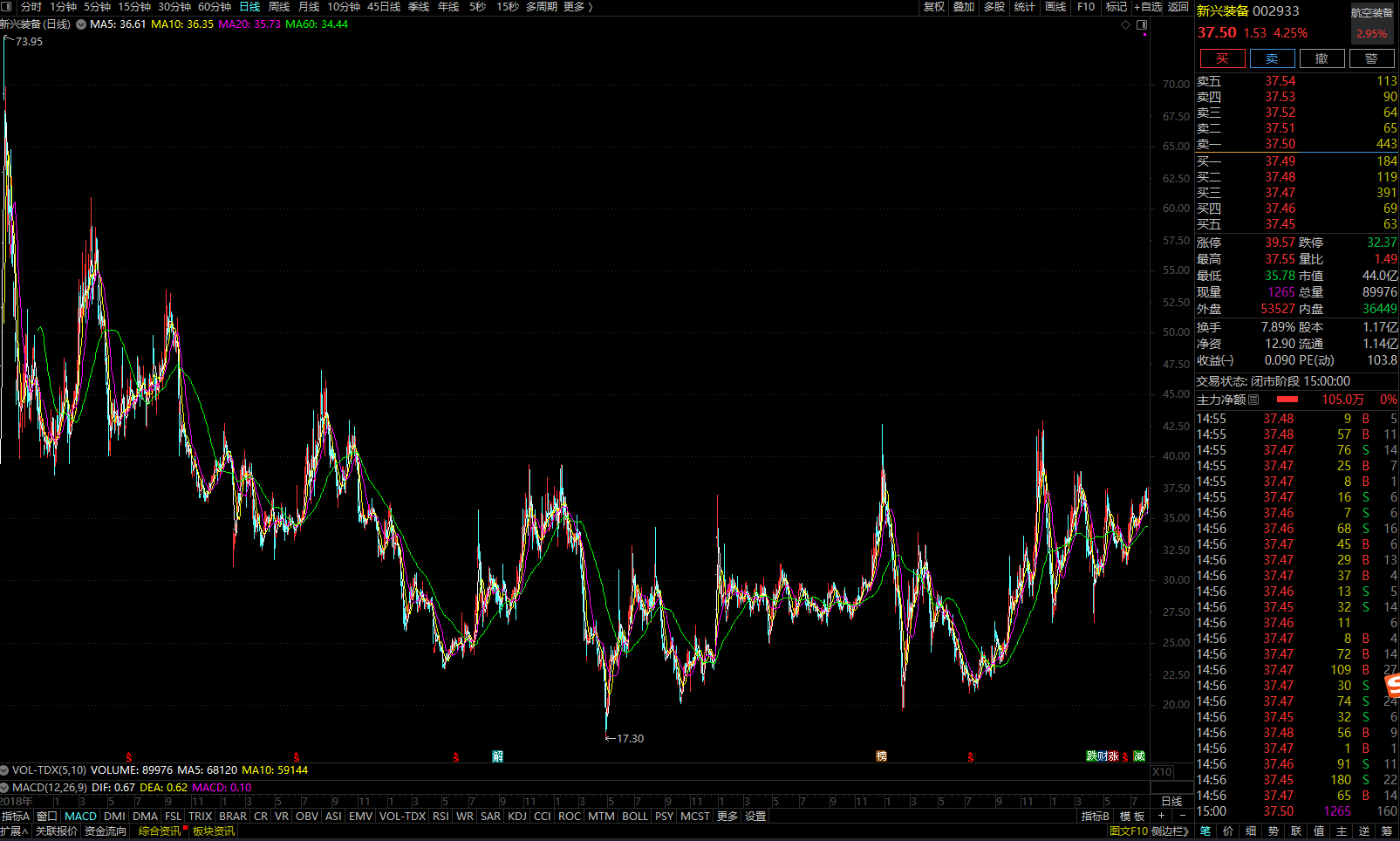Select the MACD indicator tab
This screenshot has height=841, width=1400.
pyautogui.click(x=81, y=817)
